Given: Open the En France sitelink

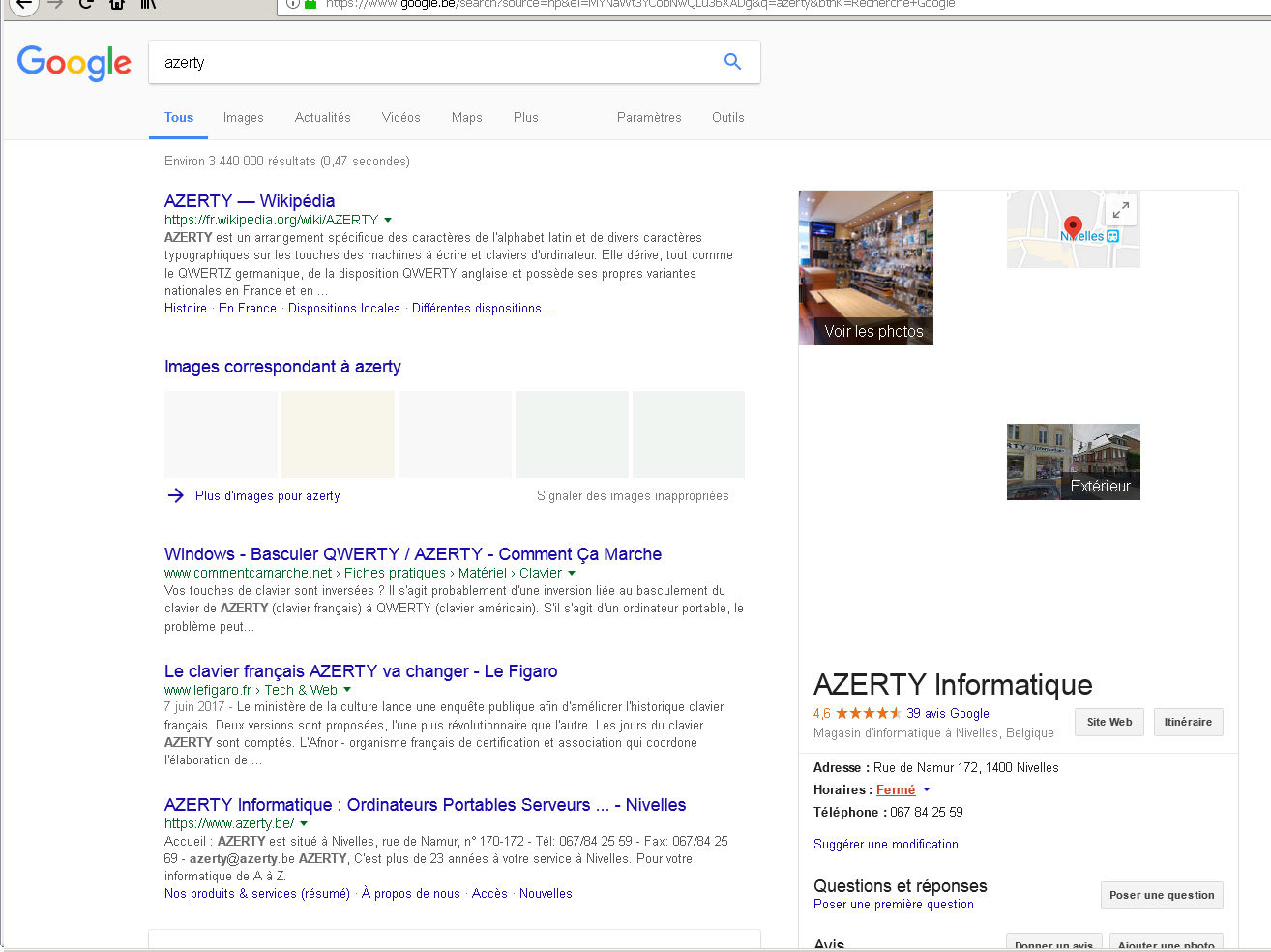Looking at the screenshot, I should [248, 309].
